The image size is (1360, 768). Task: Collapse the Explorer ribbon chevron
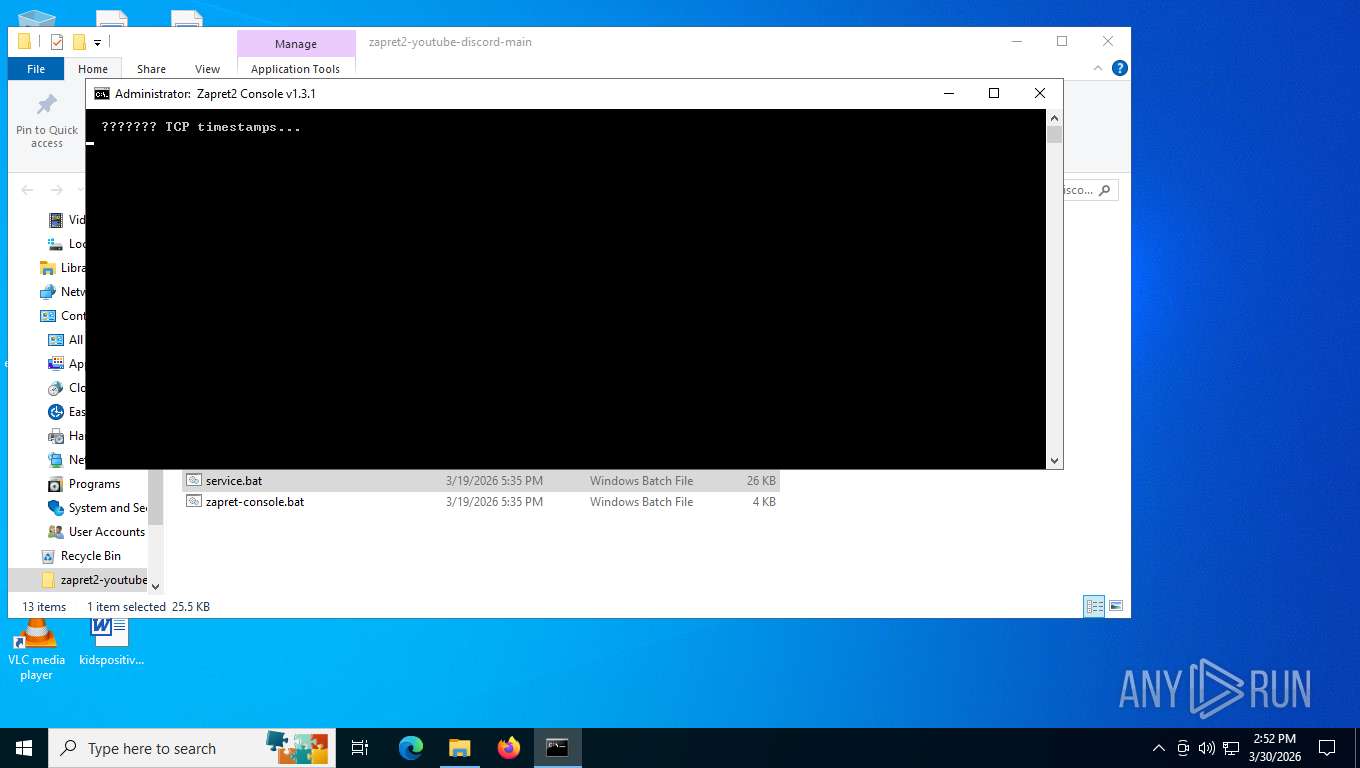pyautogui.click(x=1098, y=68)
